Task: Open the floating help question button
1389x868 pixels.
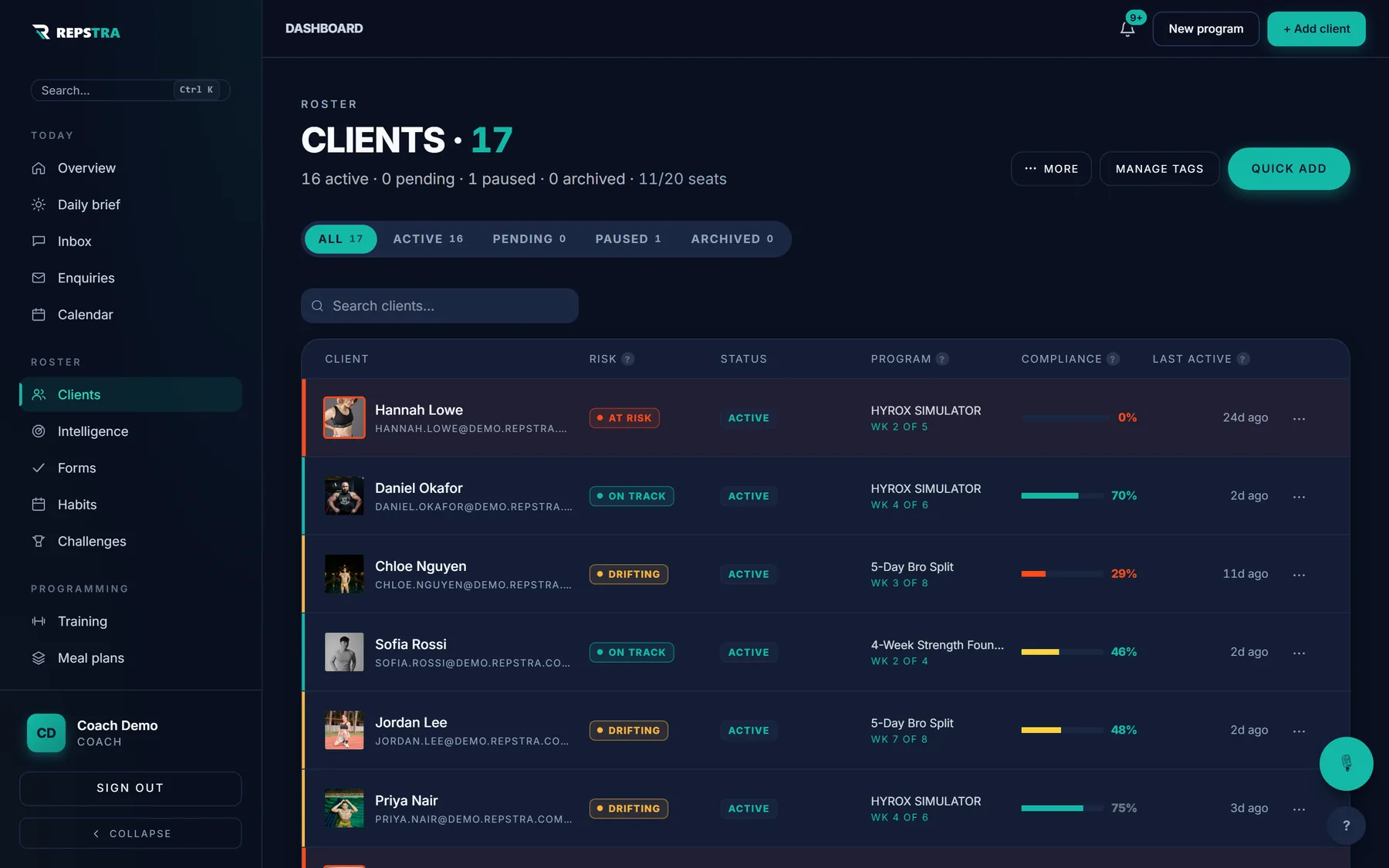Action: pyautogui.click(x=1346, y=826)
